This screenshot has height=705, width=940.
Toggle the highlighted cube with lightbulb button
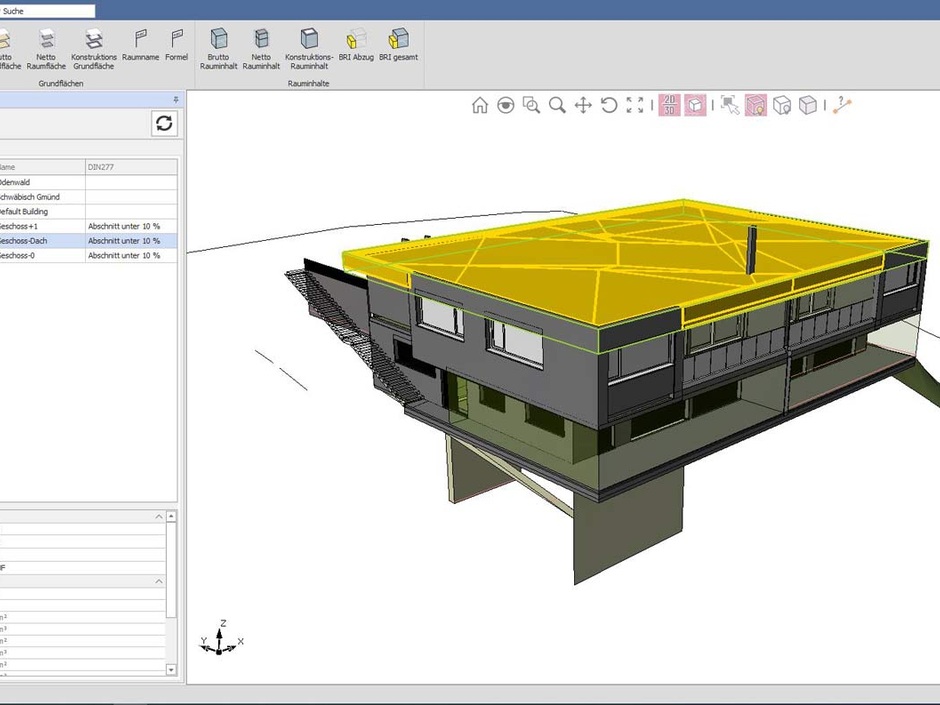coord(756,105)
